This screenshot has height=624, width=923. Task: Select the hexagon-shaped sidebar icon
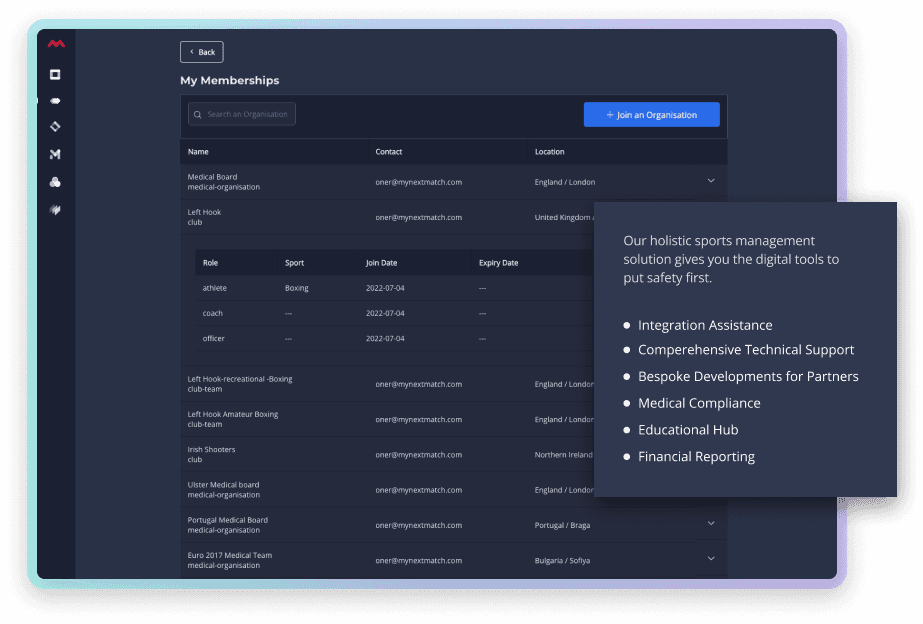pyautogui.click(x=55, y=101)
